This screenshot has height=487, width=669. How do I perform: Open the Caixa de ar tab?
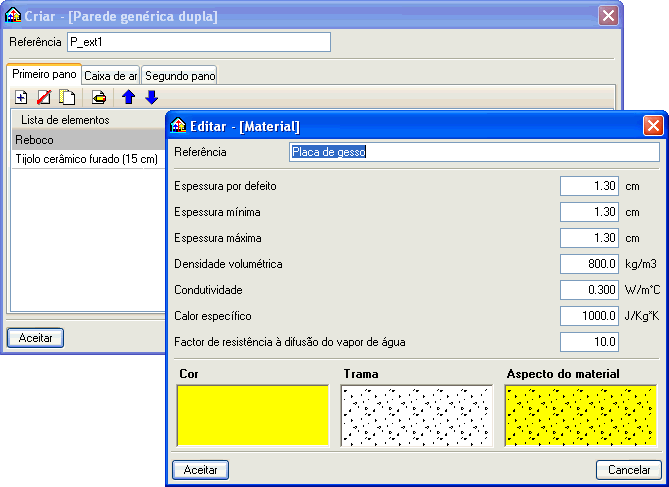pos(111,76)
